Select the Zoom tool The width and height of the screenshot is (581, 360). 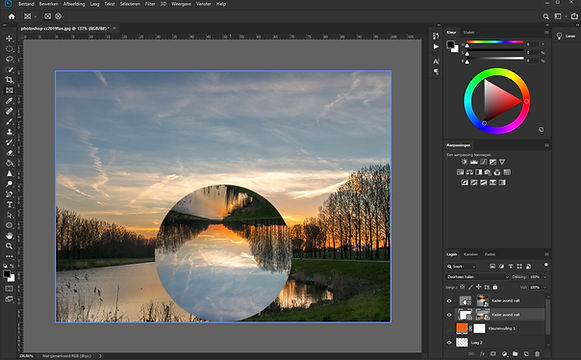coord(9,246)
